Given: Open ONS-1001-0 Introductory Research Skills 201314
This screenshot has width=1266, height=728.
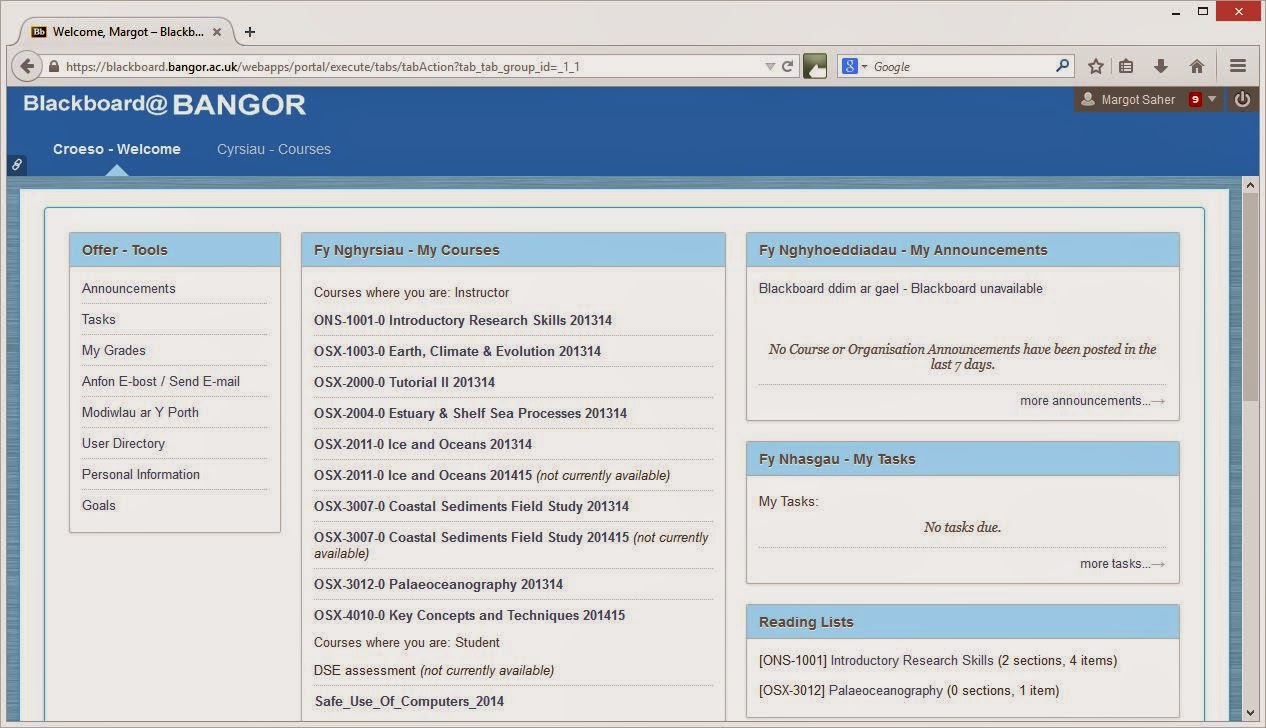Looking at the screenshot, I should (x=463, y=320).
